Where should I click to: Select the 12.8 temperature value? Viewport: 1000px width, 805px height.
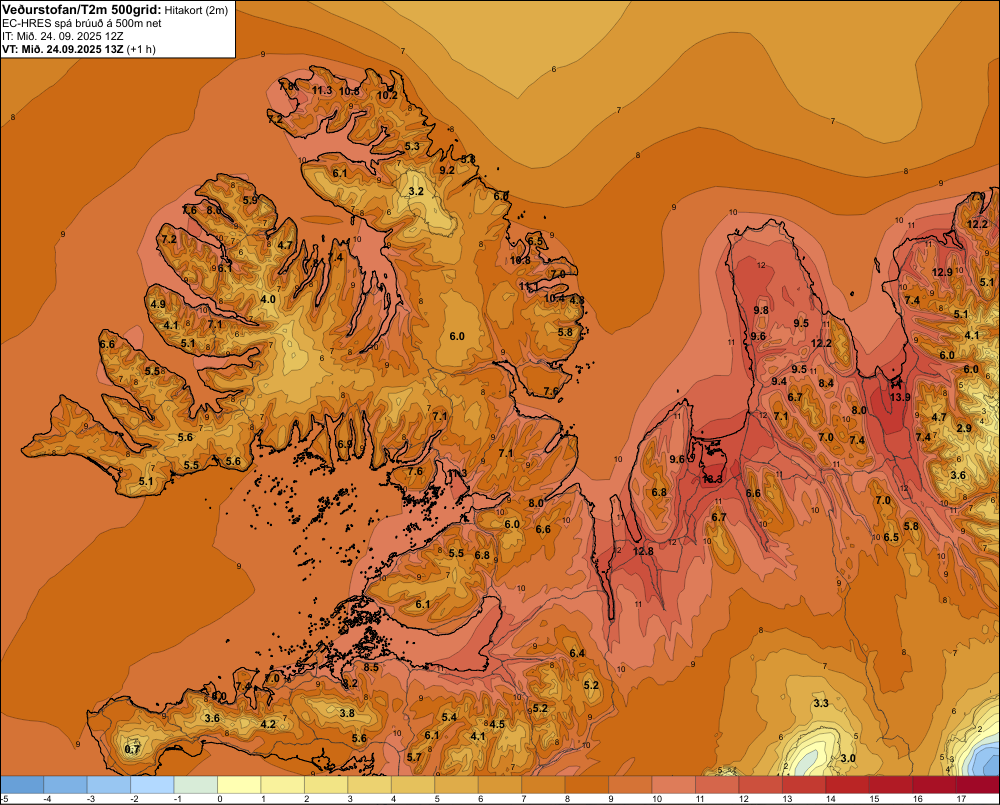(643, 551)
